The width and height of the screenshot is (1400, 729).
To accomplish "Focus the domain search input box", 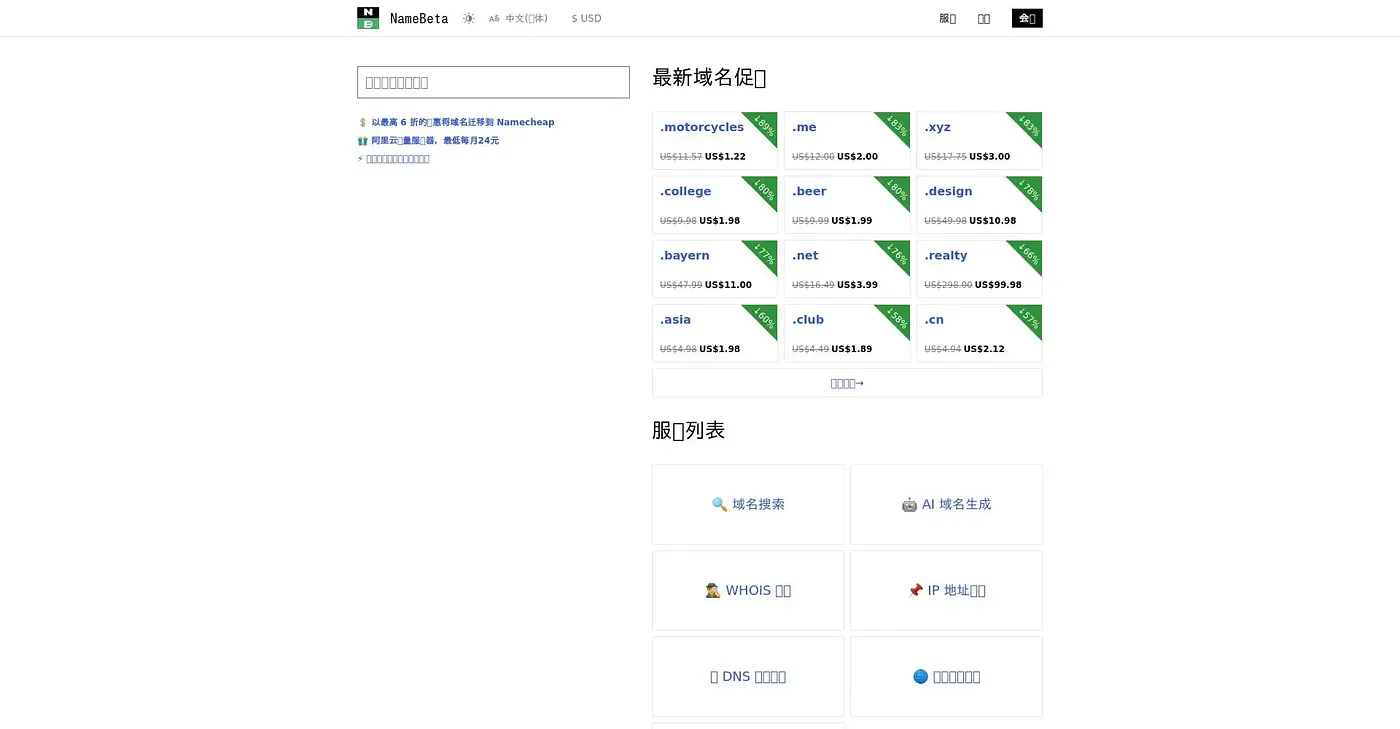I will pos(493,82).
